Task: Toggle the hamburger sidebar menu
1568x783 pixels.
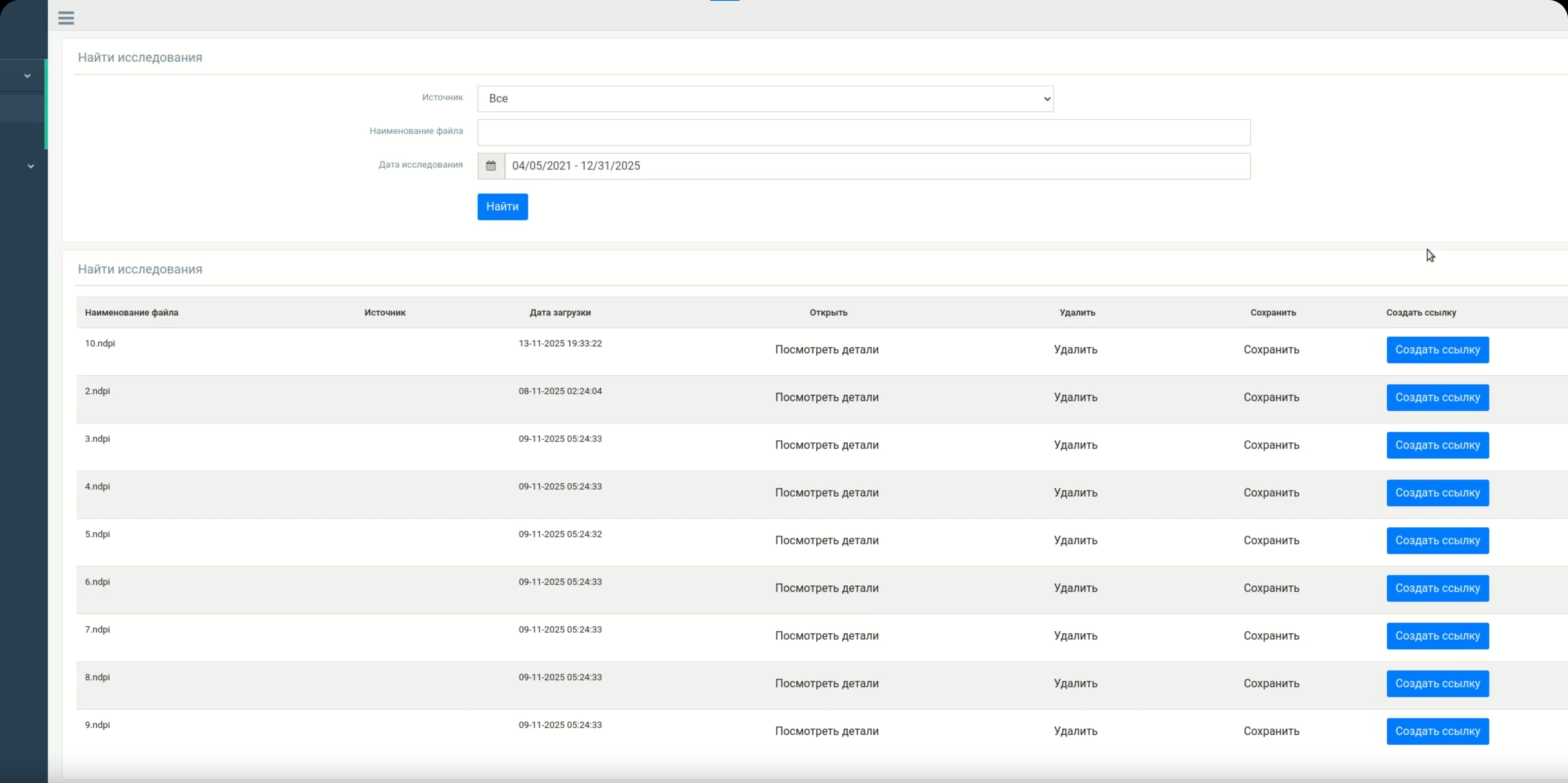Action: 66,18
